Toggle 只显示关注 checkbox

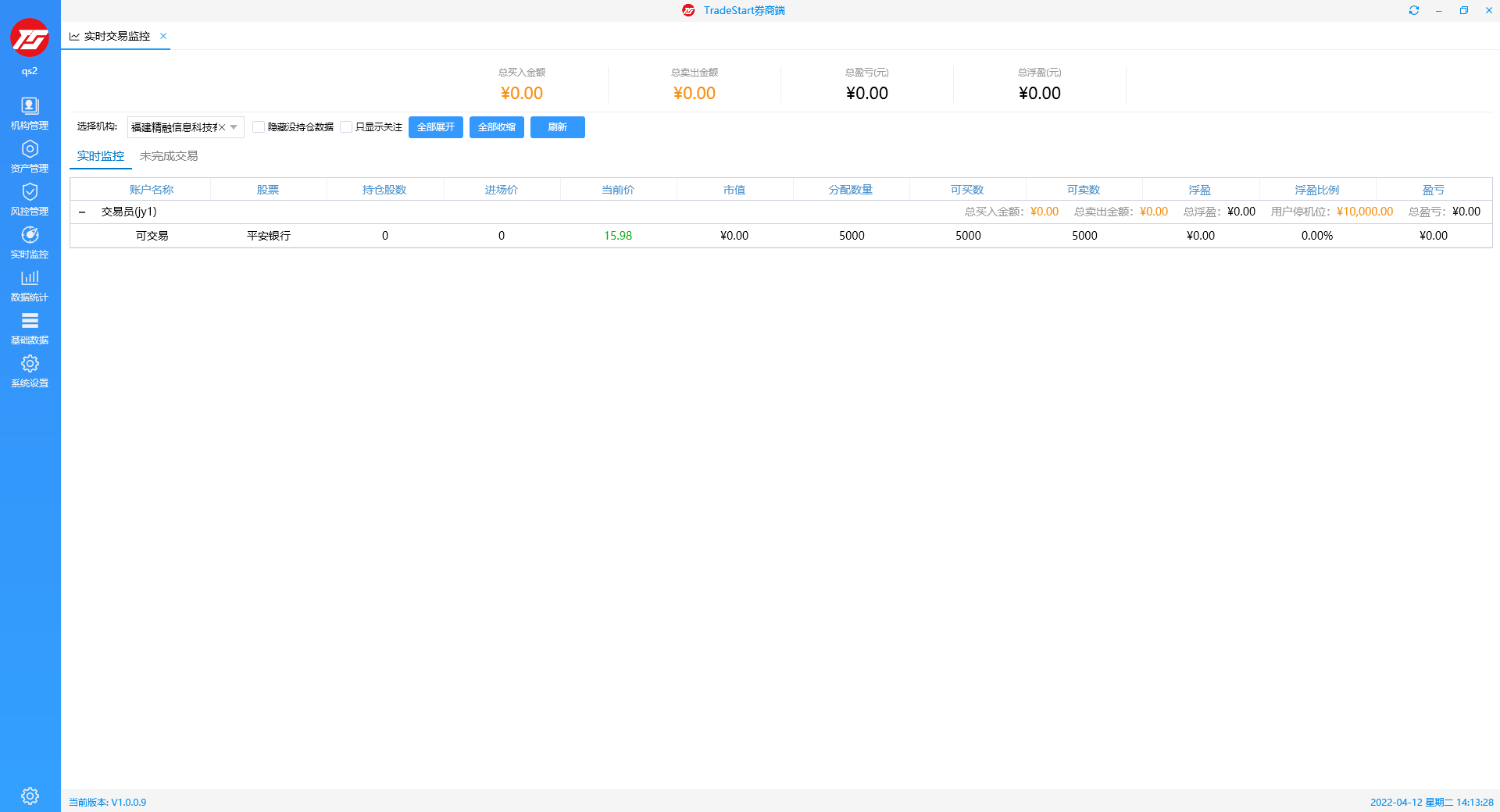pos(346,127)
